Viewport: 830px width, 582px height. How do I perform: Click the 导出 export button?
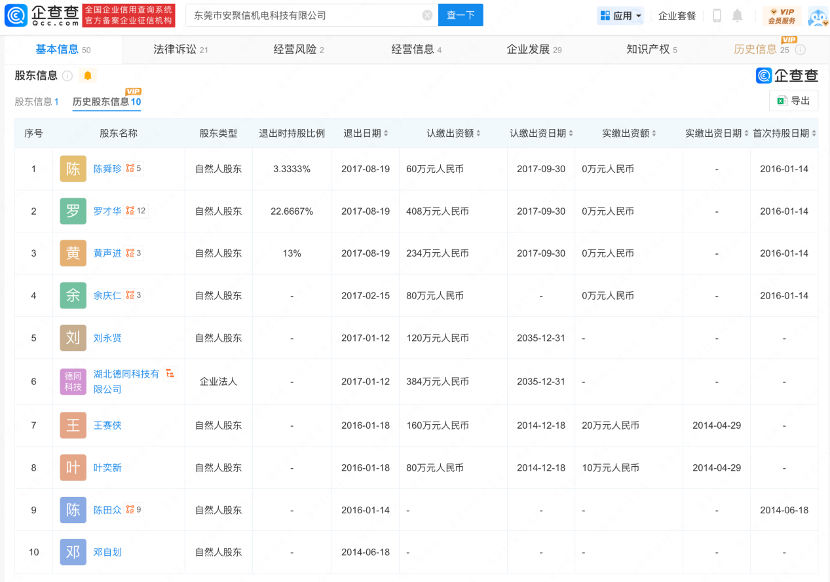point(793,101)
